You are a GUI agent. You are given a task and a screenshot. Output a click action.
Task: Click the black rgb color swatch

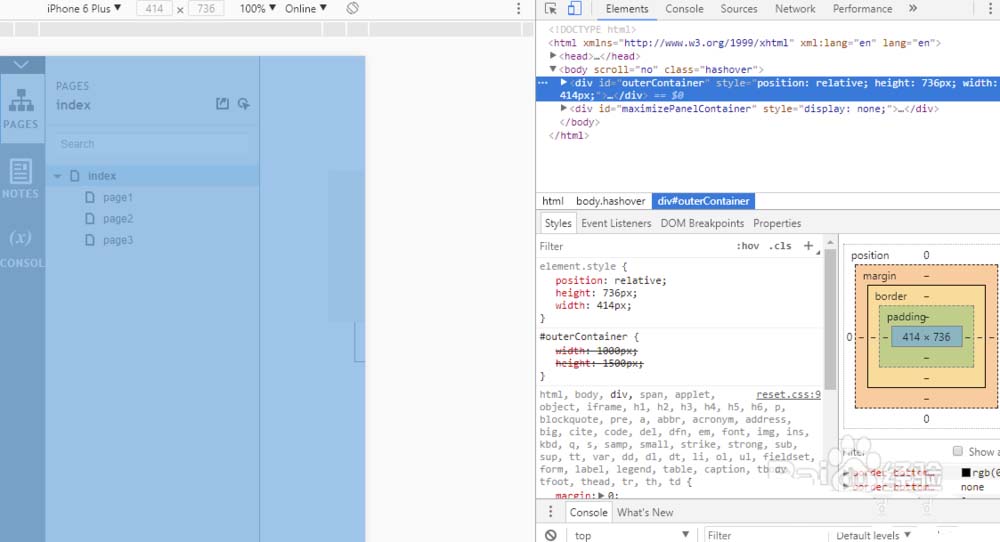[966, 473]
